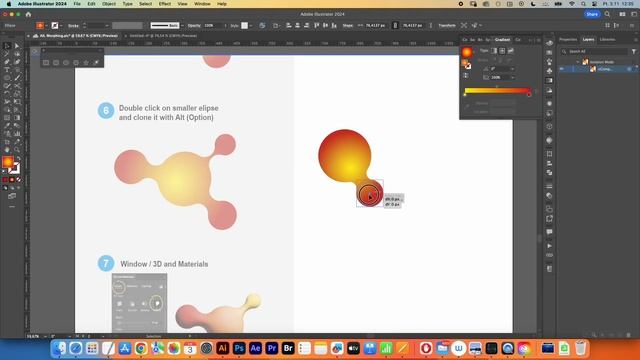Click the Stroke label in the control bar
640x360 pixels.
coord(73,25)
